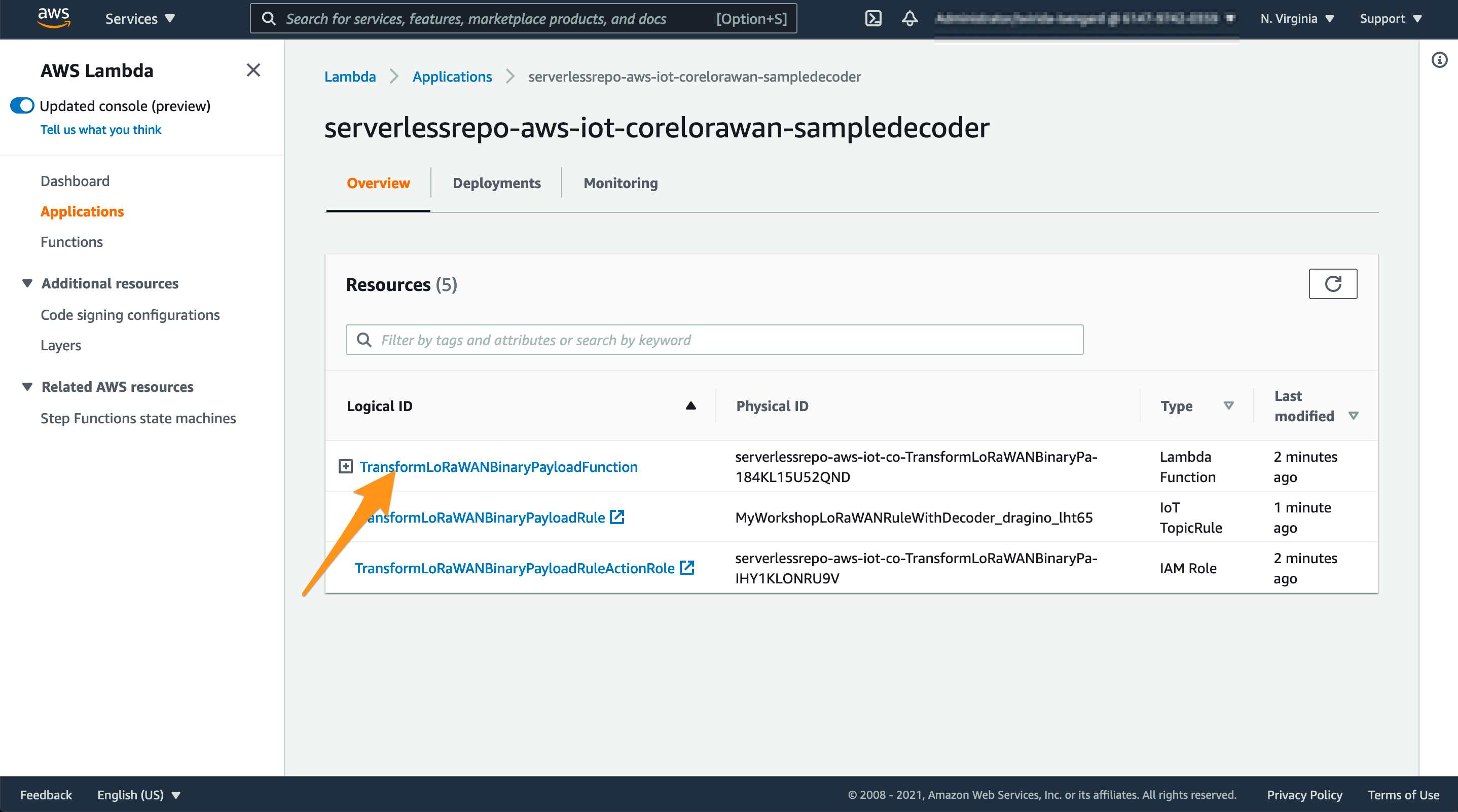
Task: Select Applications in the sidebar
Action: [82, 212]
